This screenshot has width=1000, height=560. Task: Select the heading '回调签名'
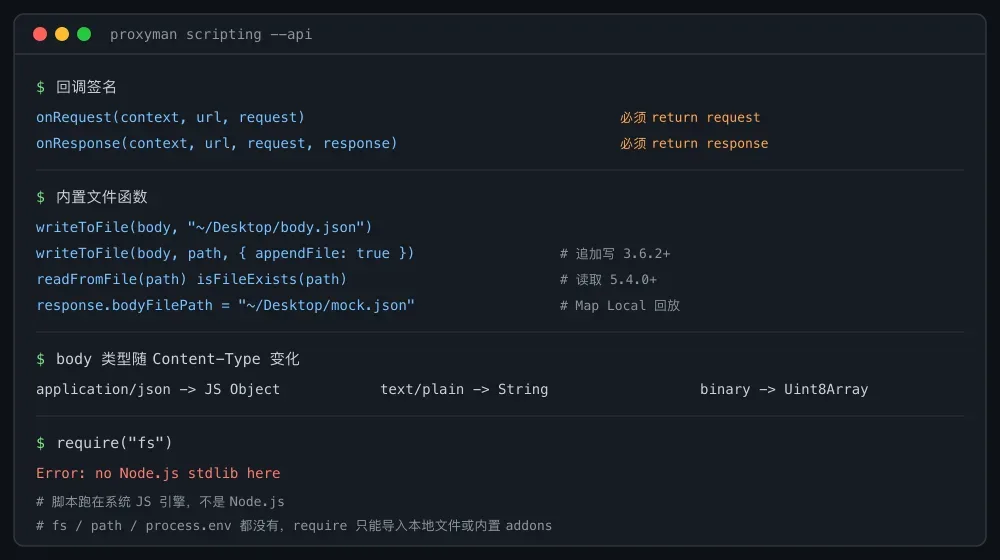[x=86, y=87]
